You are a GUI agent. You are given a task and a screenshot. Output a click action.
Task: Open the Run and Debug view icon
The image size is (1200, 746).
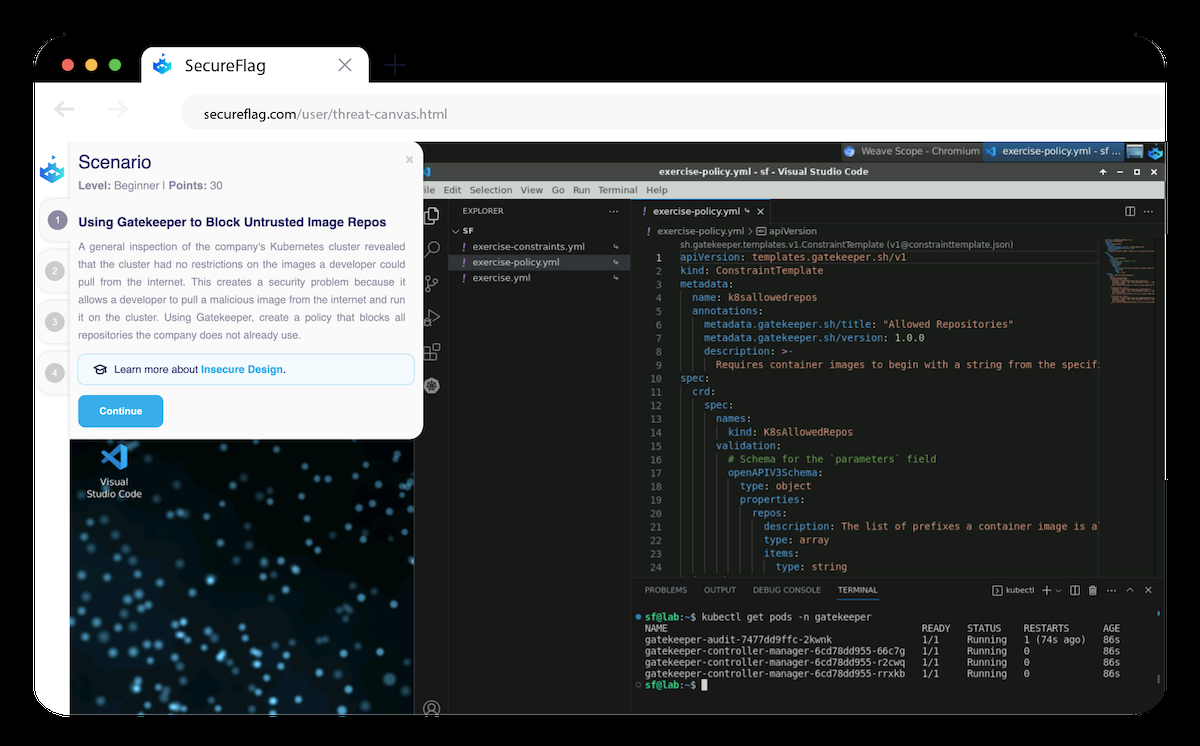[x=433, y=317]
